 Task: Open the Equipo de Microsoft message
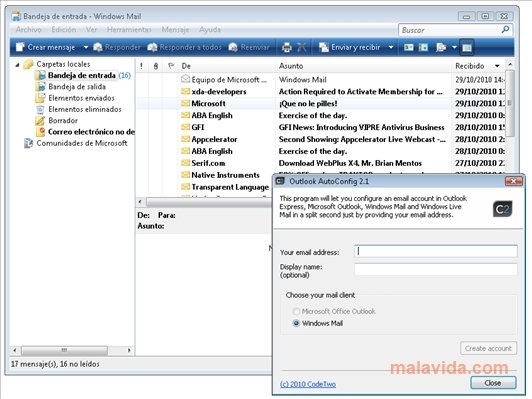point(320,80)
